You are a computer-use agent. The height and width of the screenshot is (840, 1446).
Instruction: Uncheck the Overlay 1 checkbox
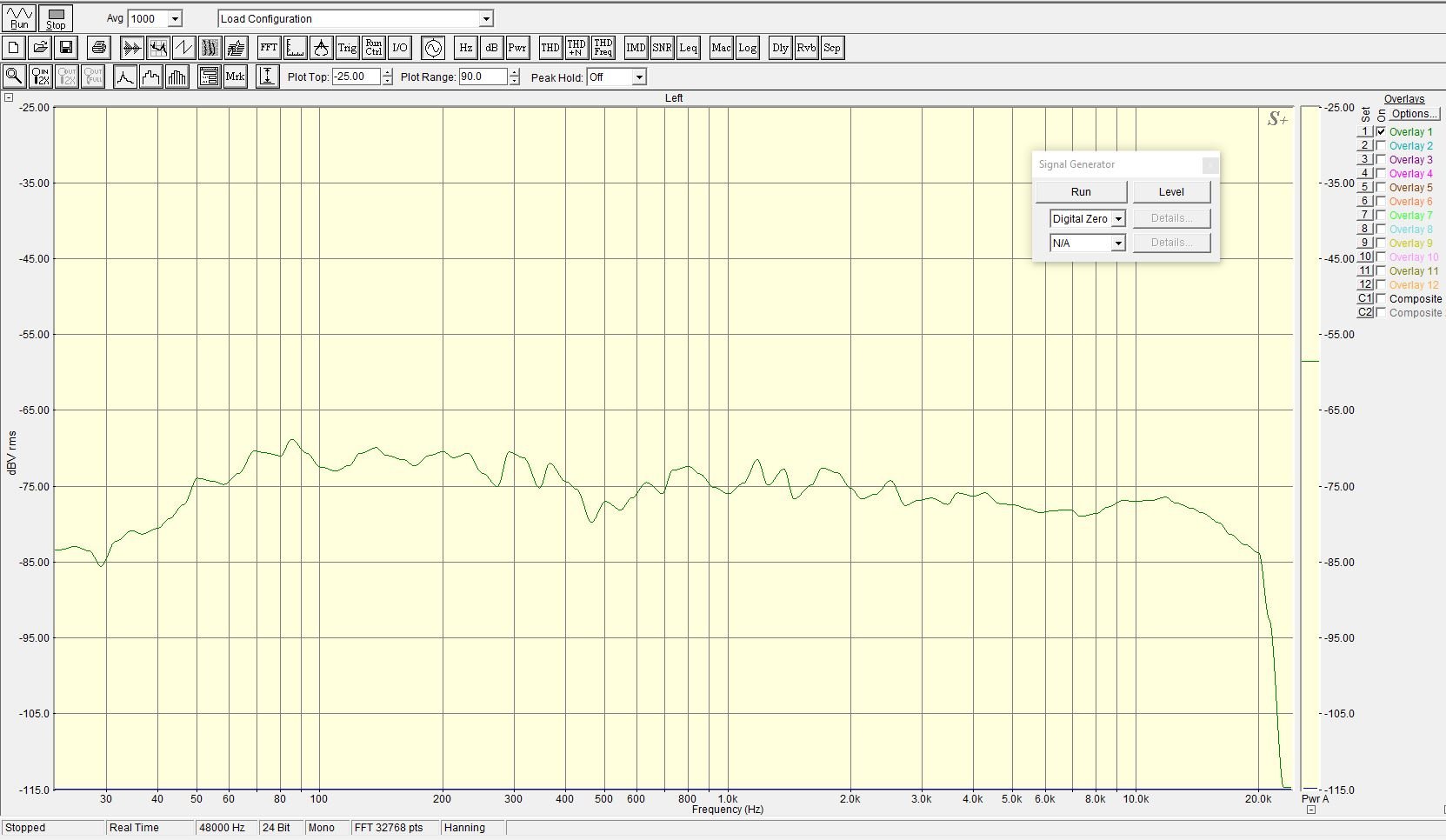pos(1381,131)
